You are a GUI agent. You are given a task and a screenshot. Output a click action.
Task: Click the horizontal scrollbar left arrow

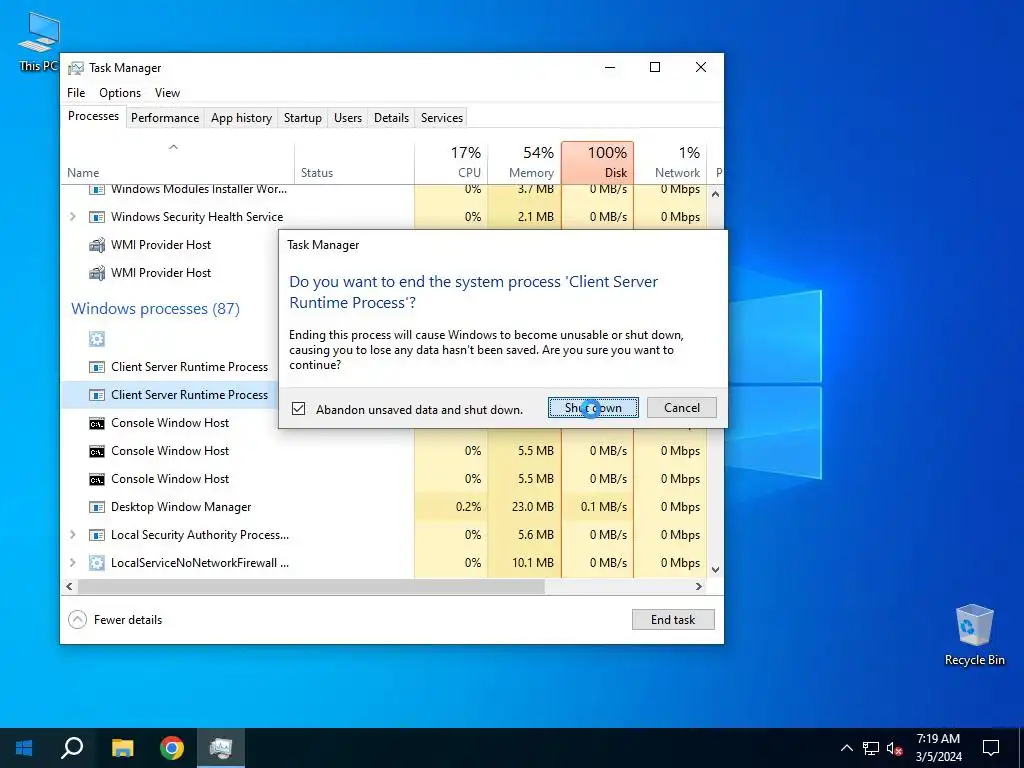pyautogui.click(x=69, y=586)
